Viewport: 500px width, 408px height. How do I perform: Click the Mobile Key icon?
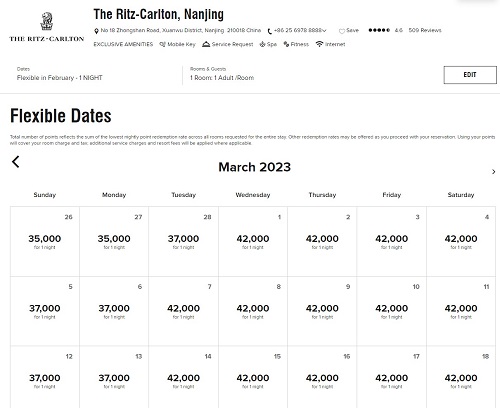(x=163, y=44)
